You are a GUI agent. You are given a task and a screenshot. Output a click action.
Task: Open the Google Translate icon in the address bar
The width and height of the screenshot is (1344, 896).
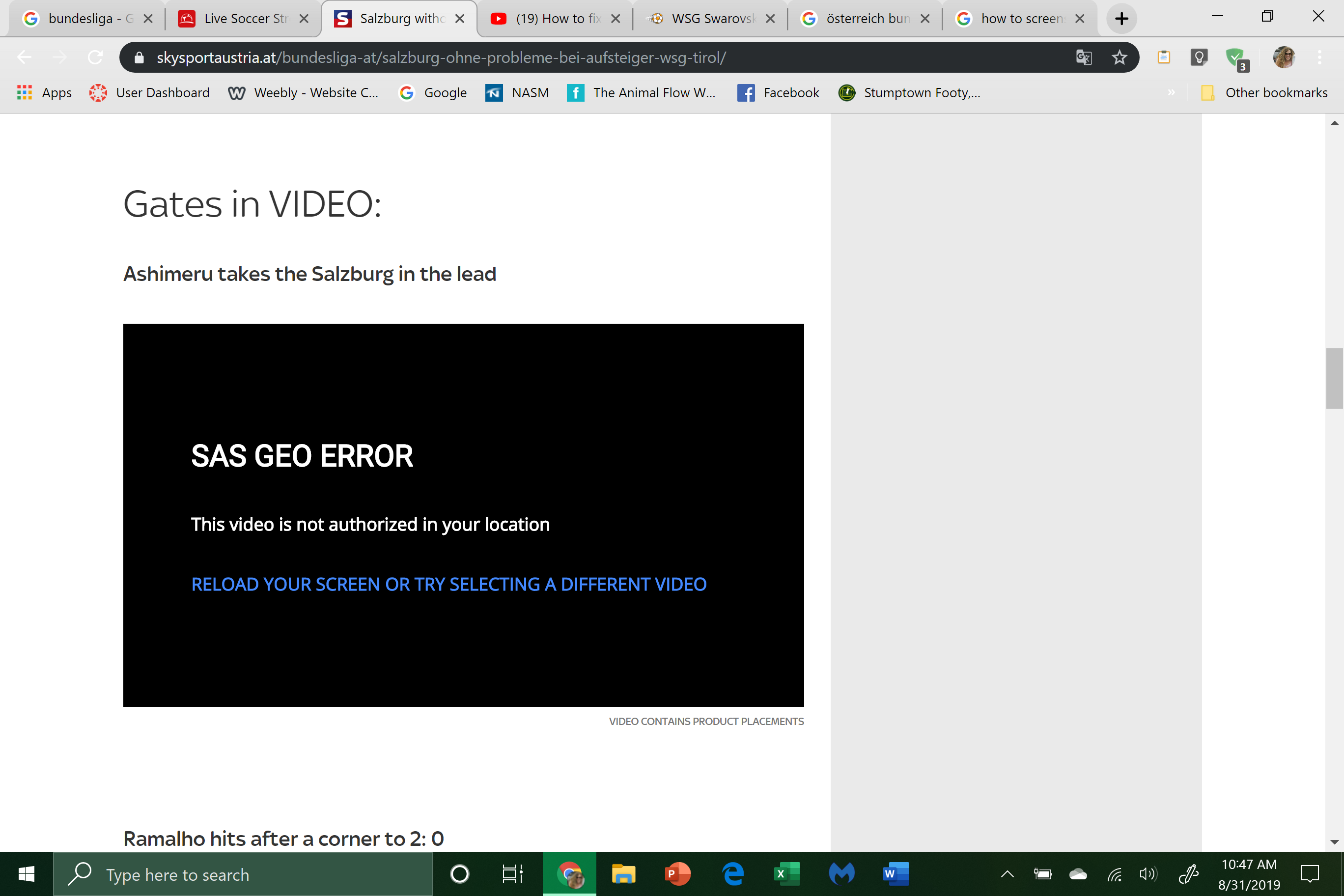point(1084,57)
